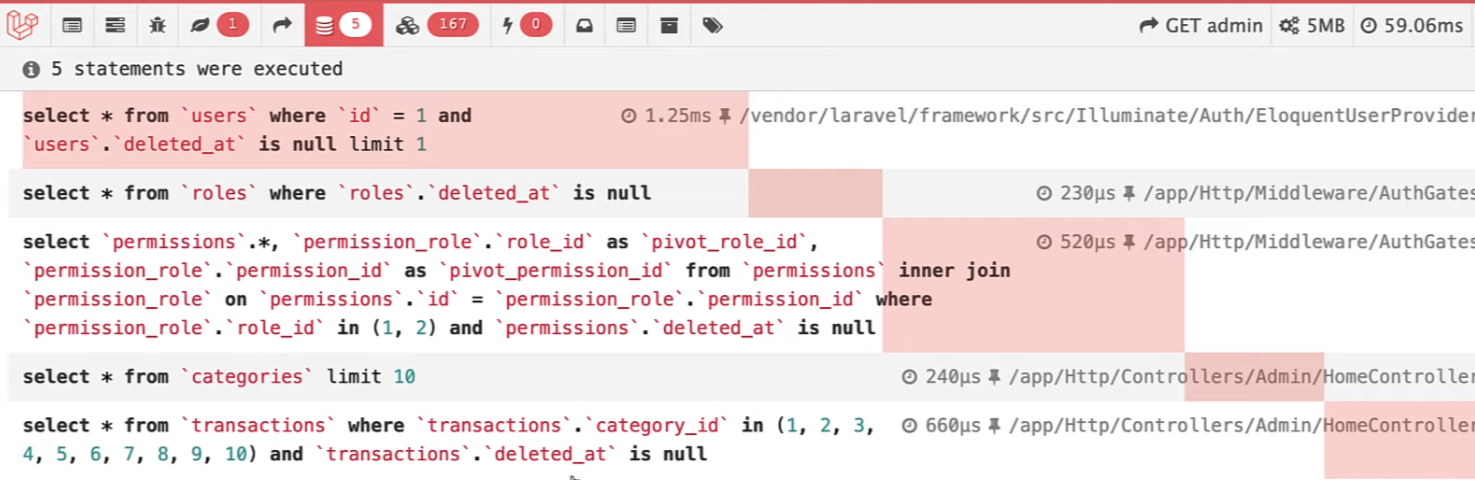1475x480 pixels.
Task: Click the 59.06ms request duration indicator
Action: tap(1412, 26)
